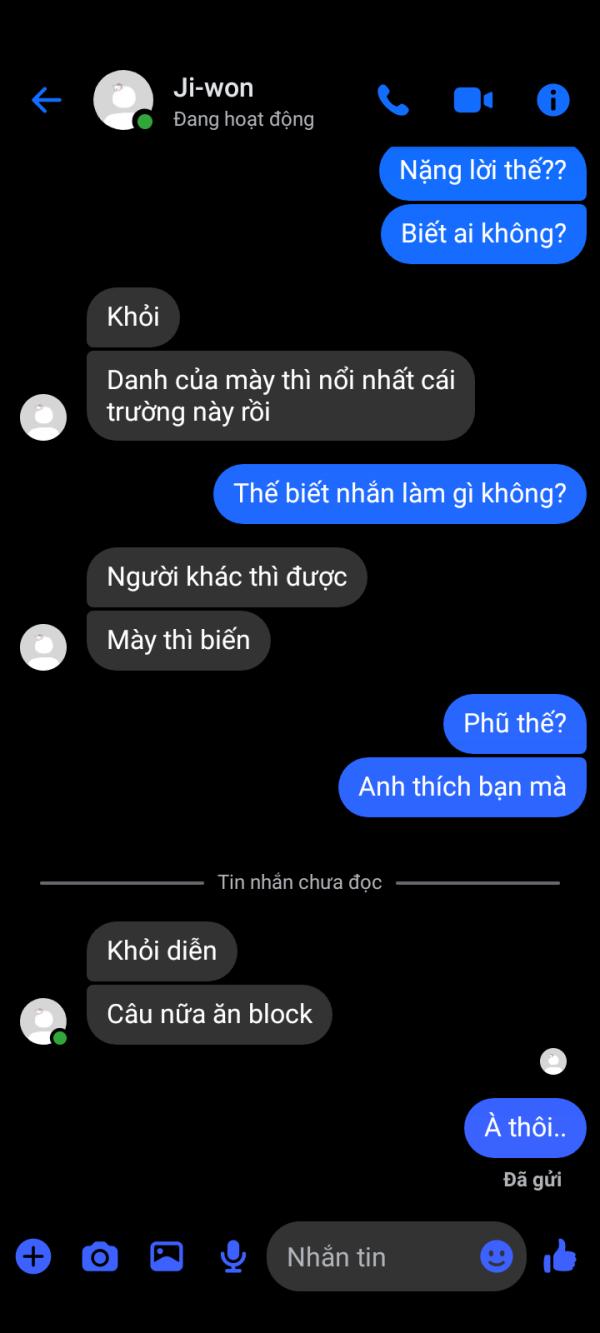The image size is (600, 1333).
Task: Tap the seen-by avatar indicator
Action: pos(553,1062)
